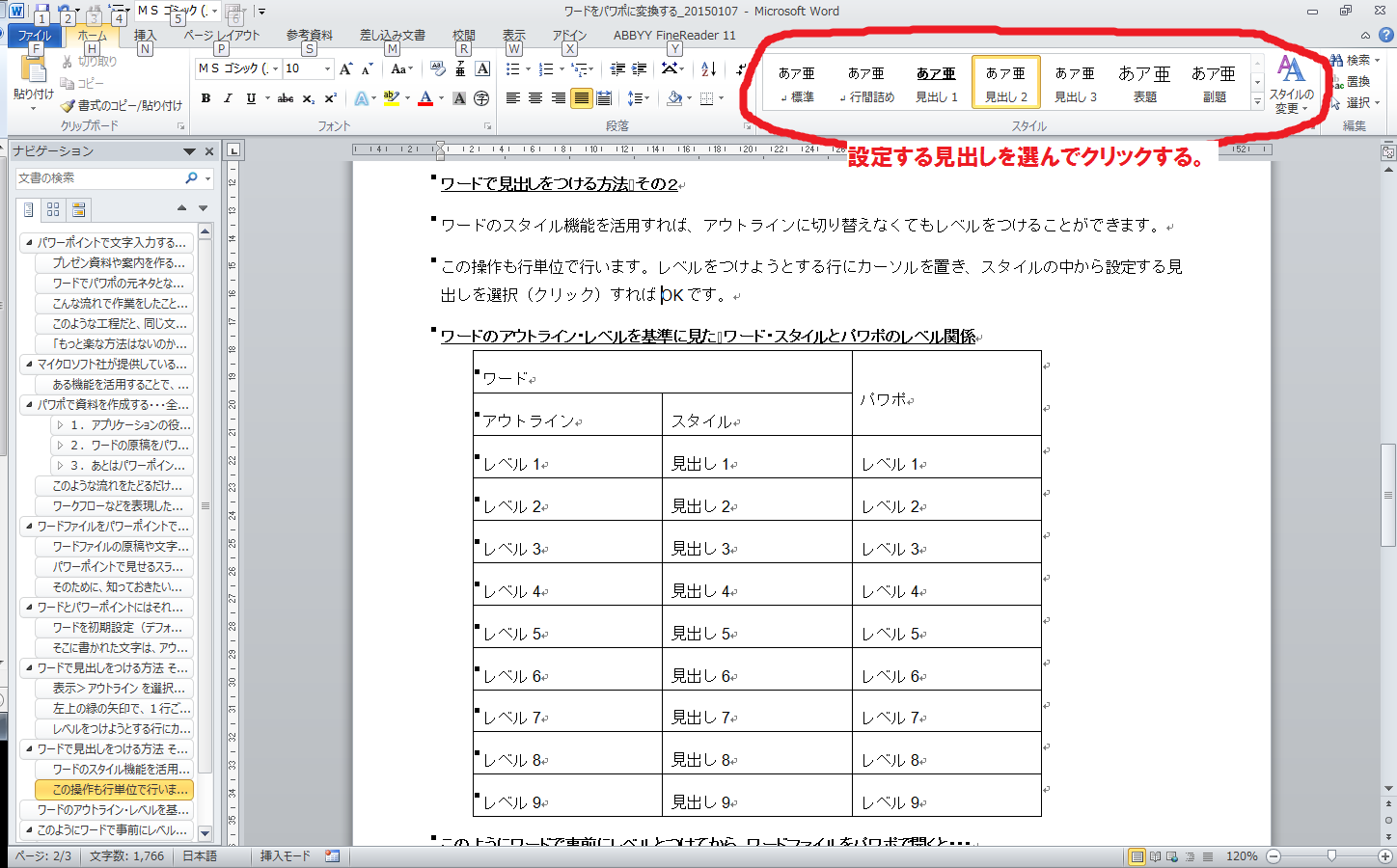This screenshot has width=1397, height=868.
Task: Switch to Draft view in status bar
Action: click(x=1207, y=856)
